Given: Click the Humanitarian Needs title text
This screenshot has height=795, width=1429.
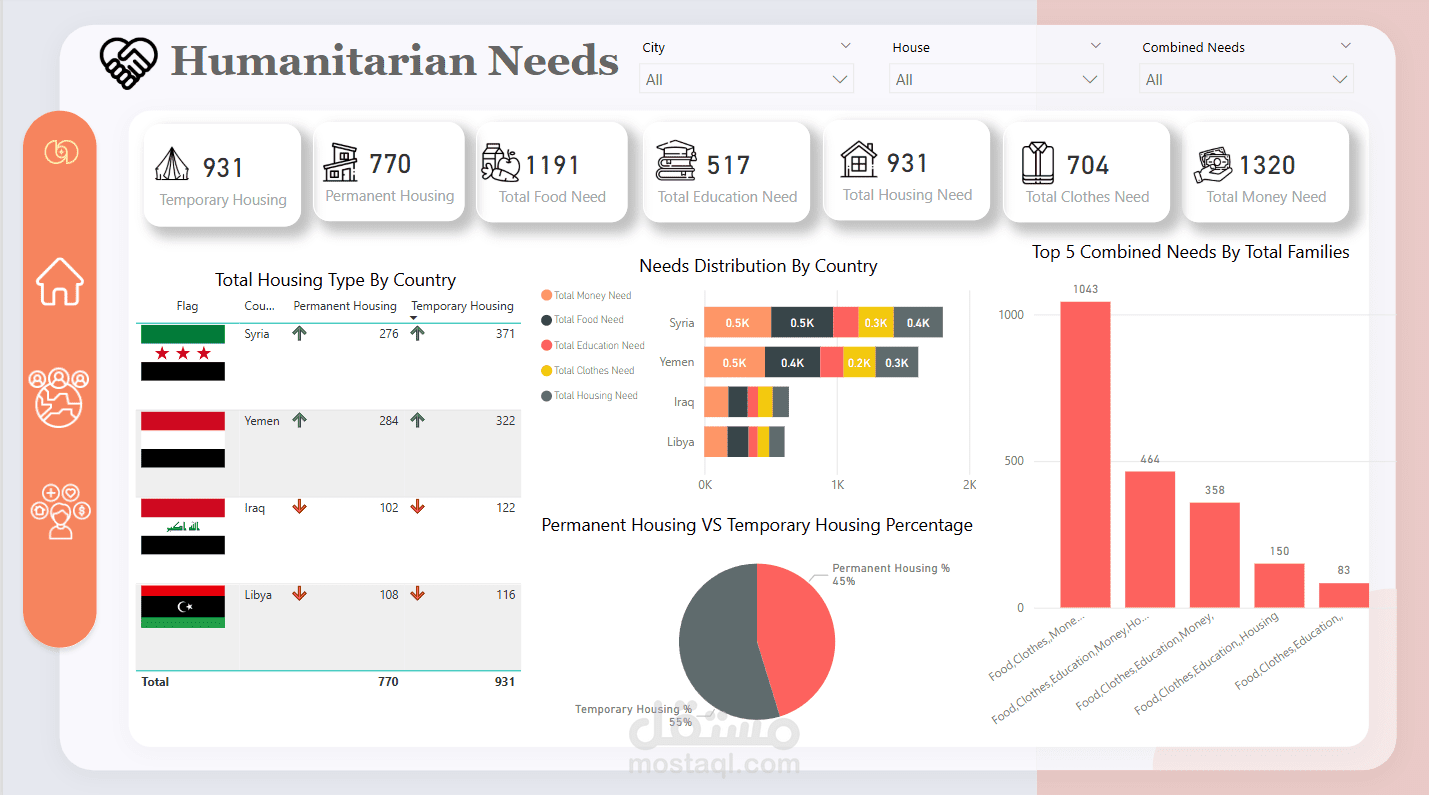Looking at the screenshot, I should 395,60.
